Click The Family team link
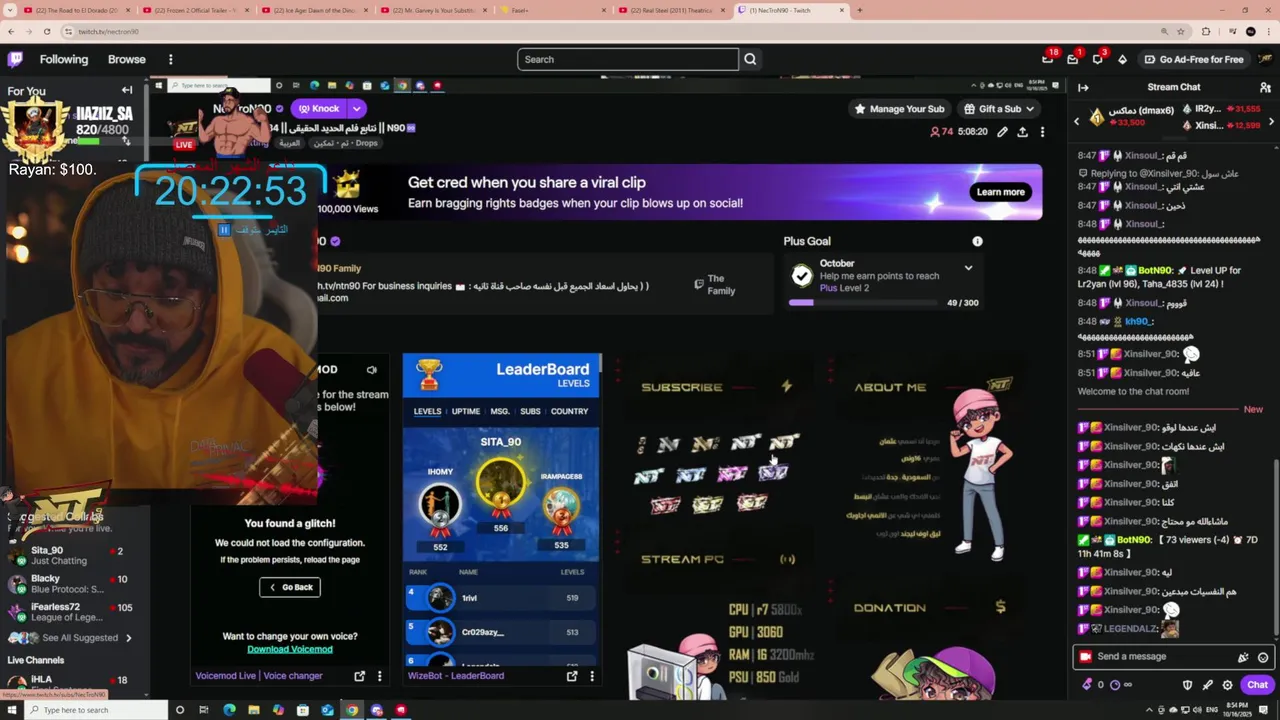Image resolution: width=1280 pixels, height=720 pixels. pyautogui.click(x=715, y=285)
